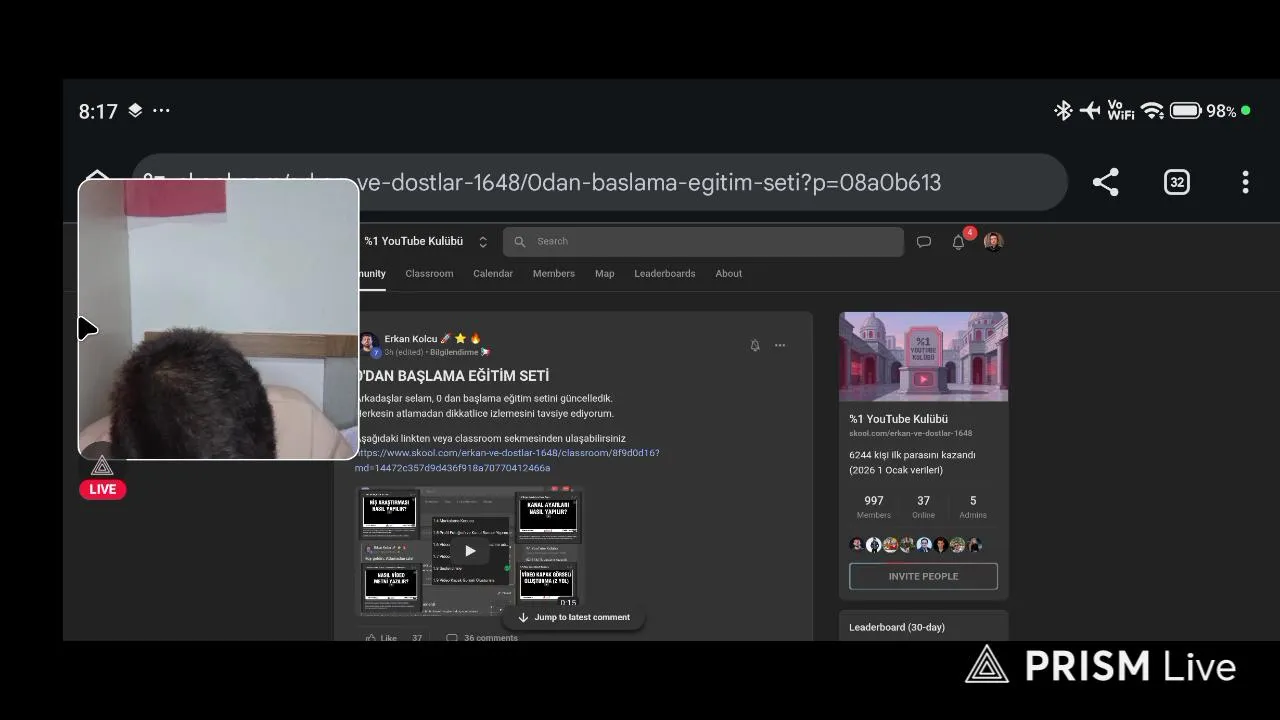1280x720 pixels.
Task: Open the 37 Online count
Action: (x=923, y=507)
